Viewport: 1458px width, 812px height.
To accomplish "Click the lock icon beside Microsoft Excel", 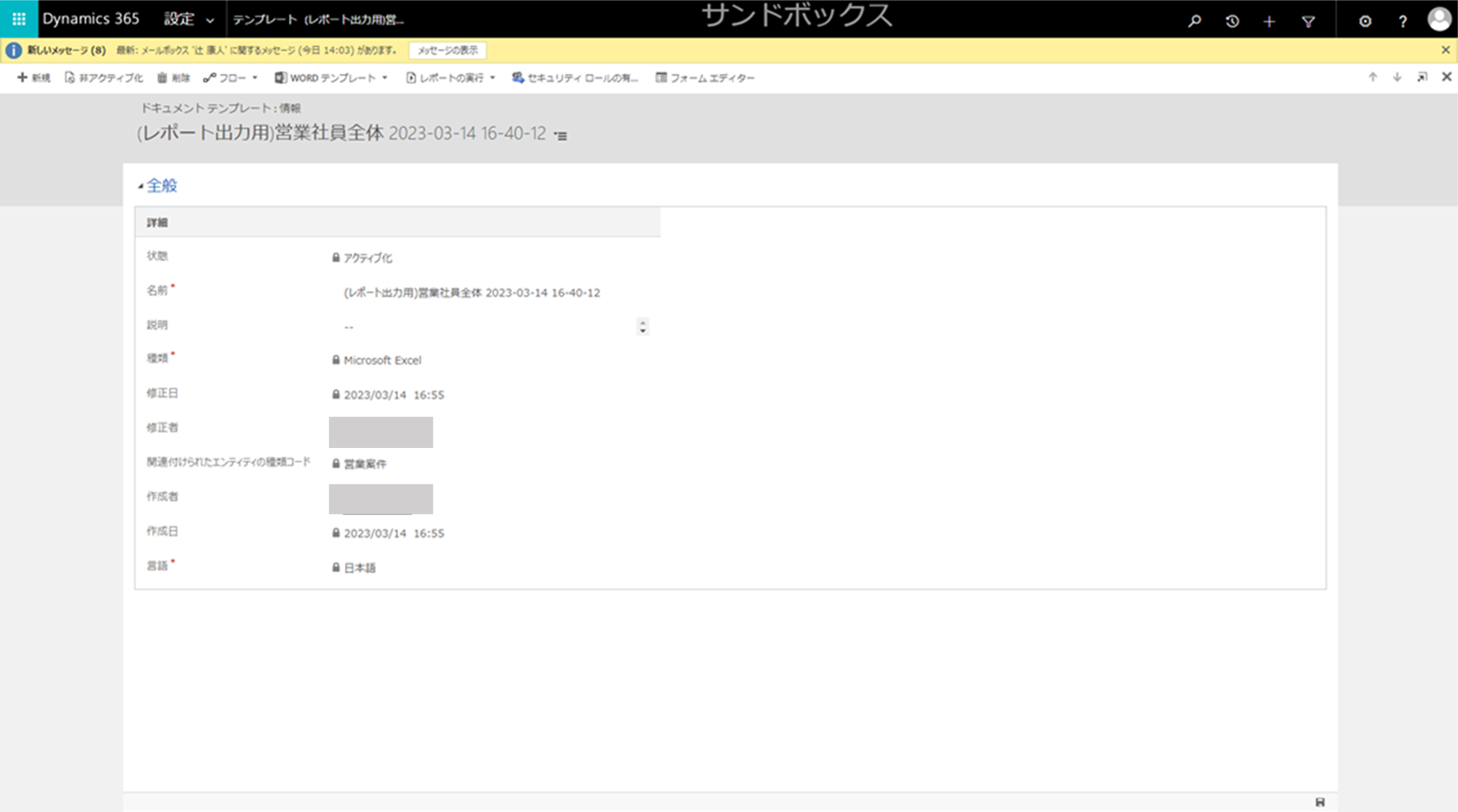I will [336, 360].
